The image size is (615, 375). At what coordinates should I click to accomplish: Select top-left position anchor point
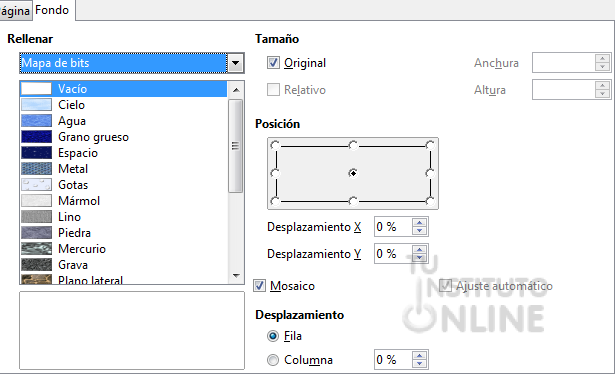click(x=275, y=145)
